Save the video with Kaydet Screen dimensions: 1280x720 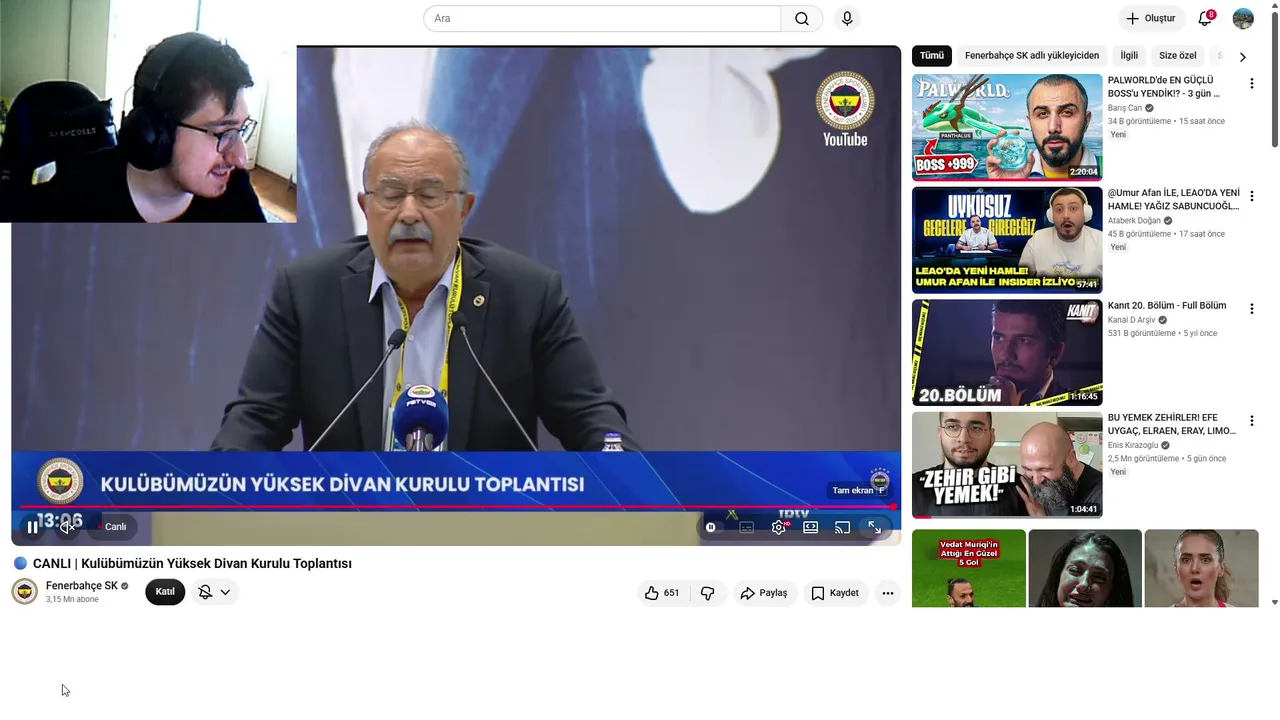[x=835, y=593]
